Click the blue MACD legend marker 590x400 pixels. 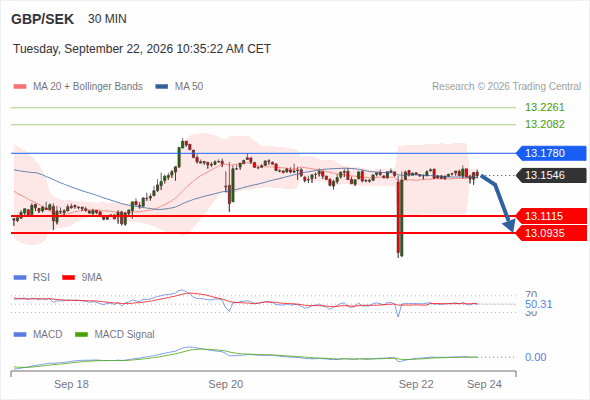[x=20, y=335]
